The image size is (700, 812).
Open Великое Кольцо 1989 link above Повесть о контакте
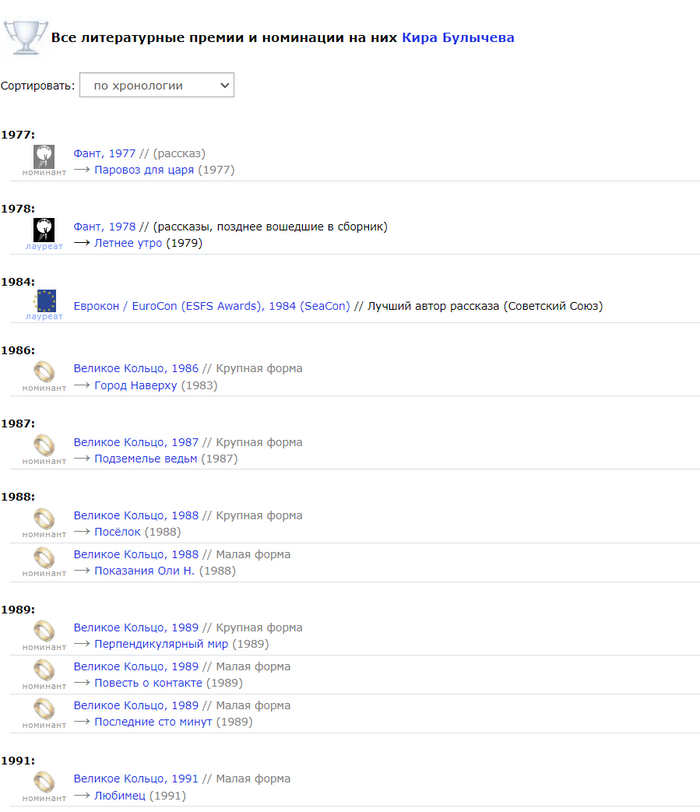[136, 666]
